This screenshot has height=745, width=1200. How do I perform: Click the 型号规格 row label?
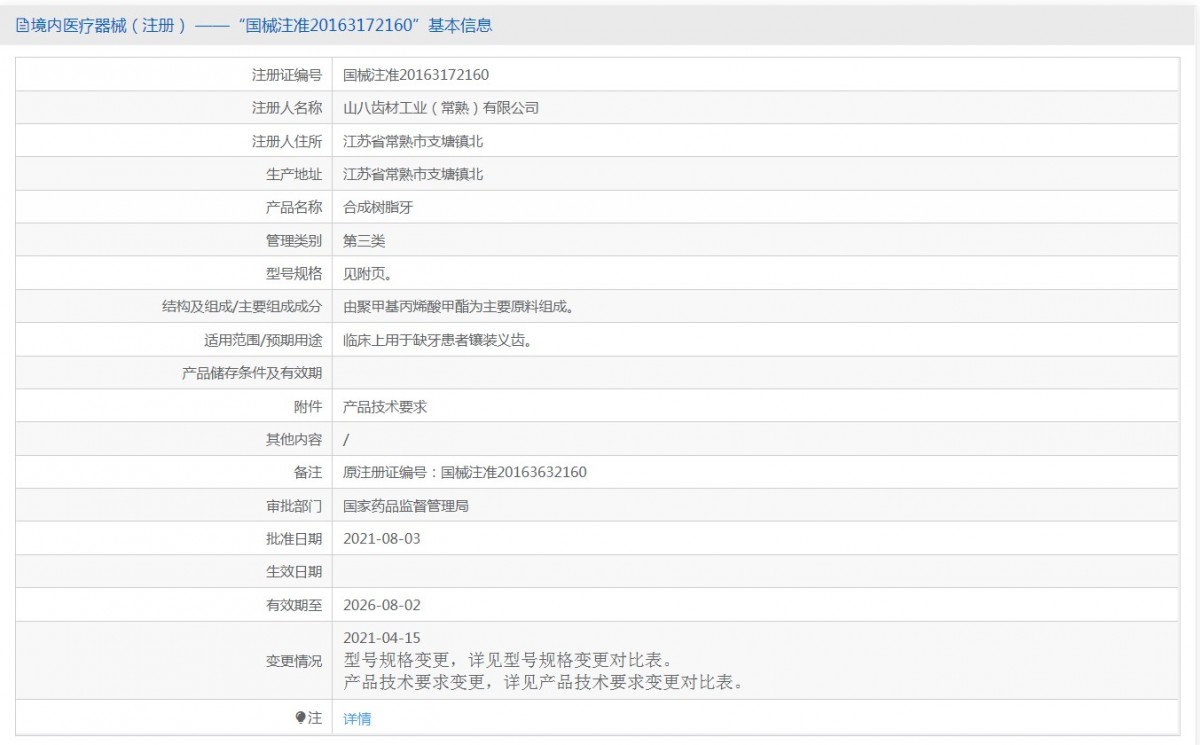(x=294, y=273)
